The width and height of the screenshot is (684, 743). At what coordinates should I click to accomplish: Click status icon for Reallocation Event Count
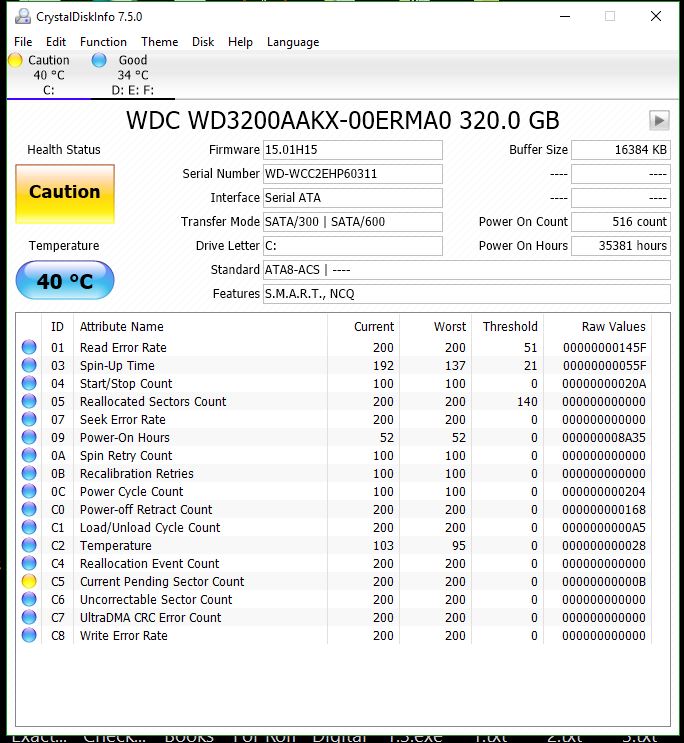(29, 563)
